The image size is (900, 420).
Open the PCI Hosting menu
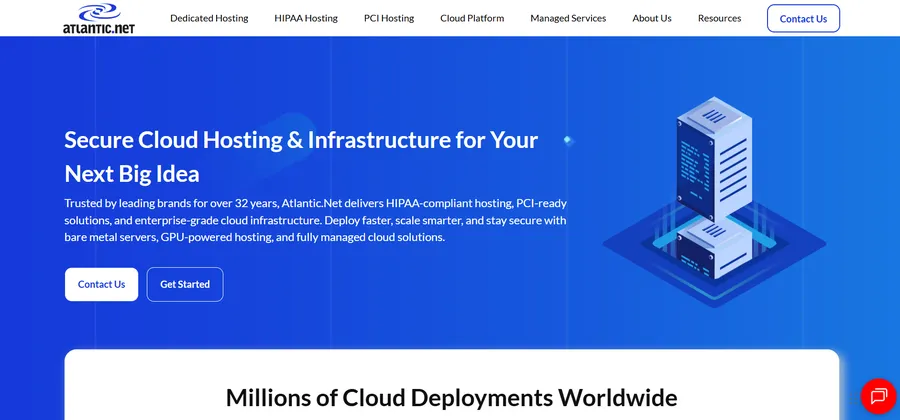click(x=389, y=18)
